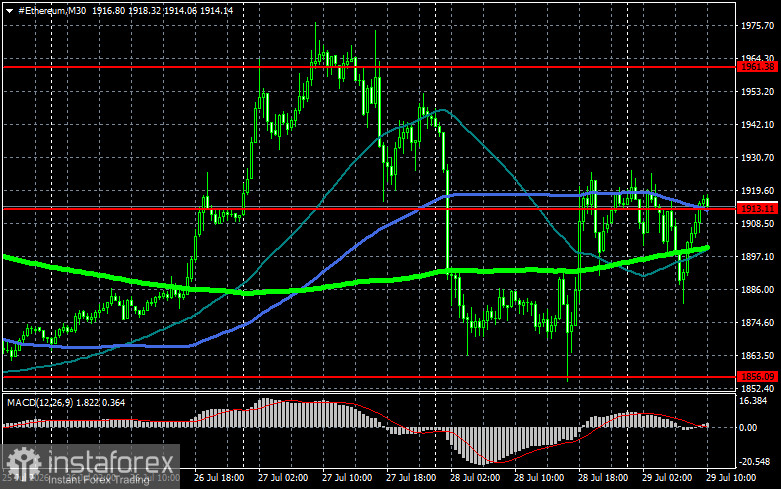Click the #Ethereum,M30 chart symbol label

(x=52, y=10)
